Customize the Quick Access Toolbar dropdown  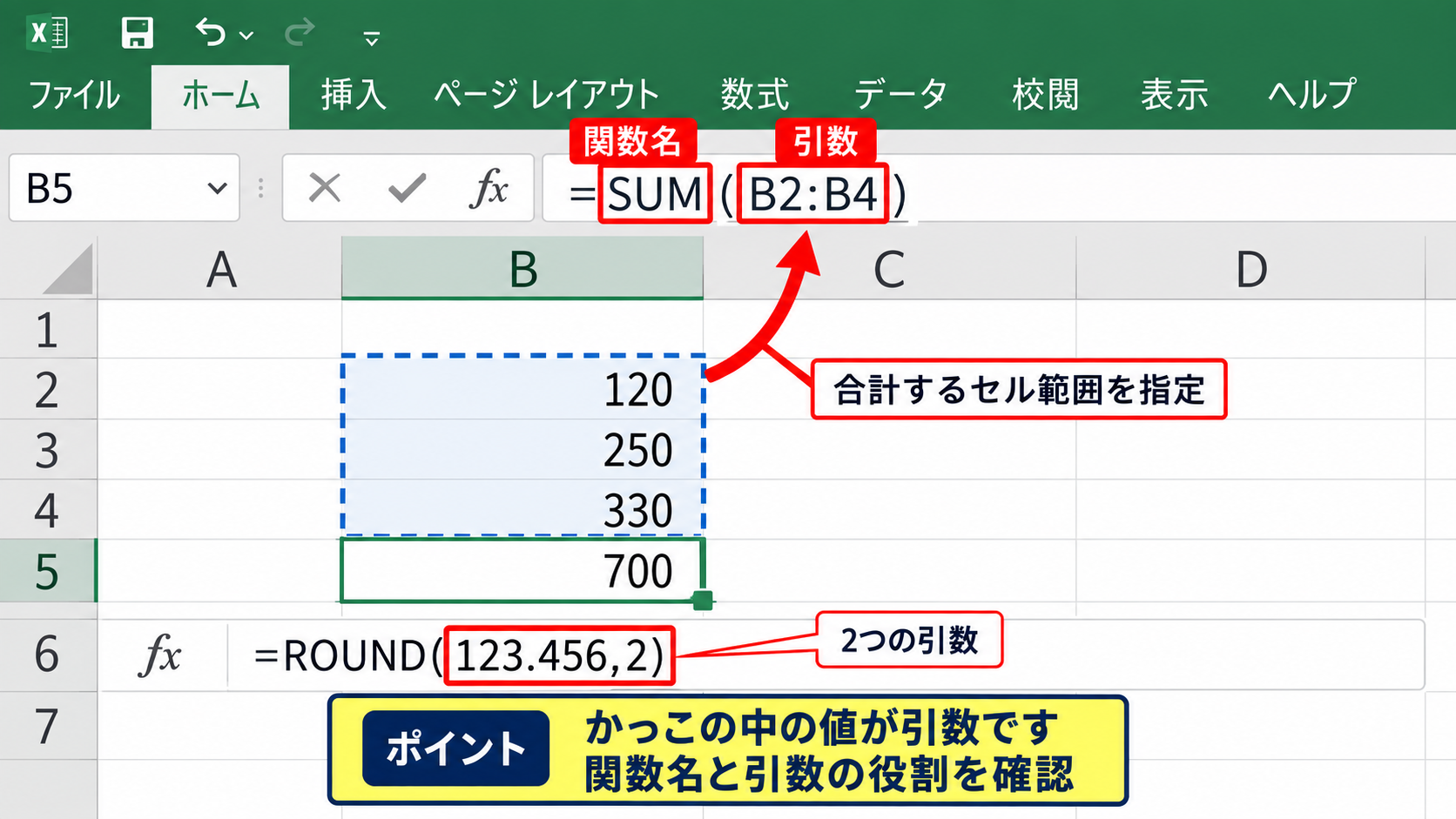click(372, 37)
